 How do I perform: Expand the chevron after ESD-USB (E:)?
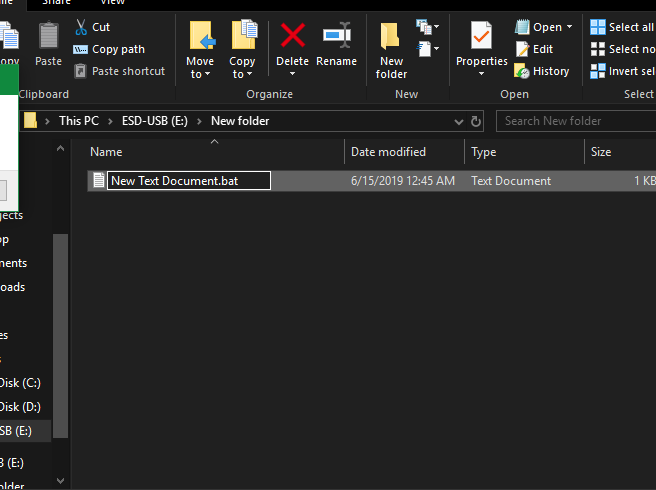pyautogui.click(x=200, y=121)
